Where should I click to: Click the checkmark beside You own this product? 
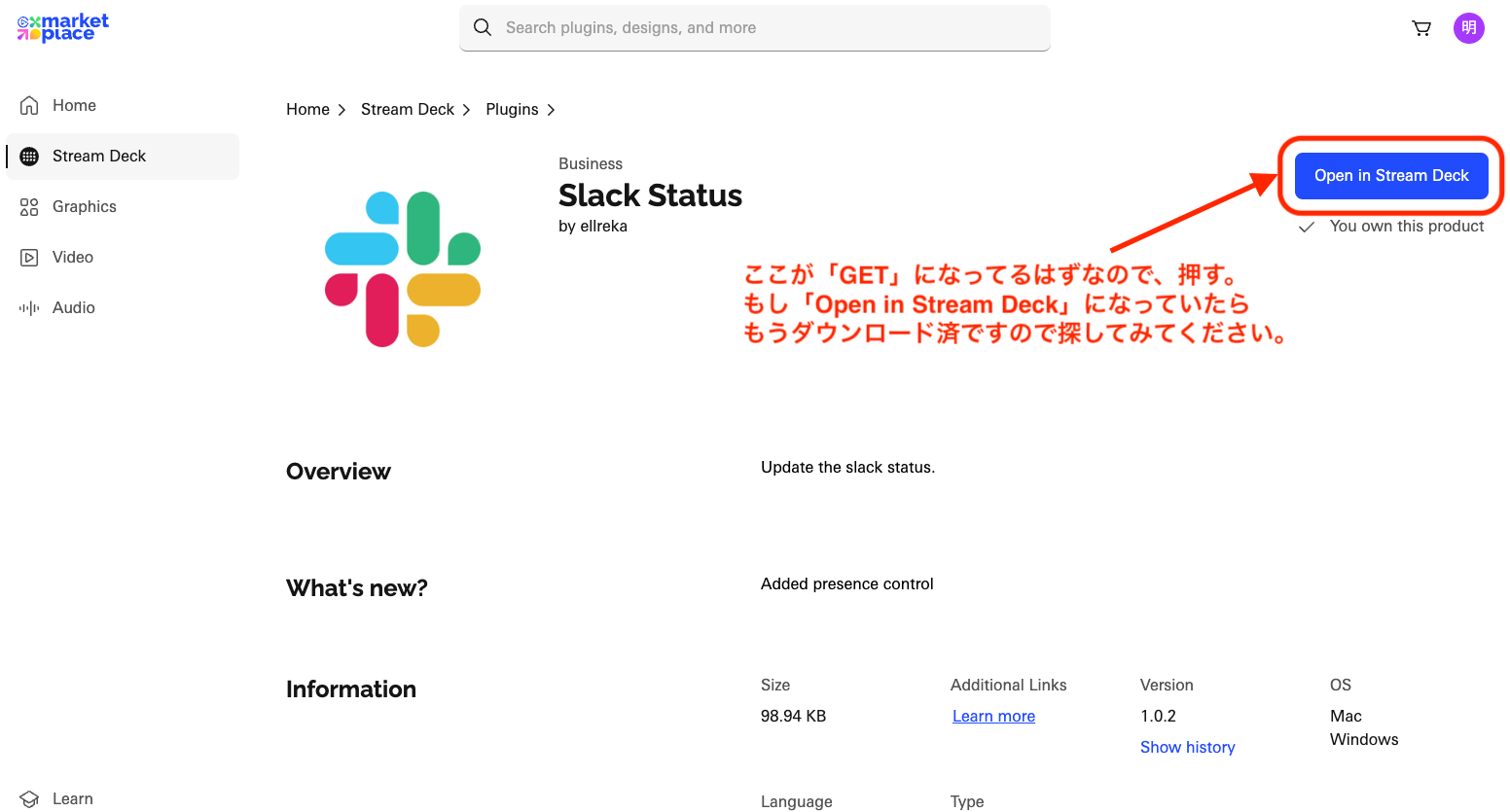click(1307, 227)
